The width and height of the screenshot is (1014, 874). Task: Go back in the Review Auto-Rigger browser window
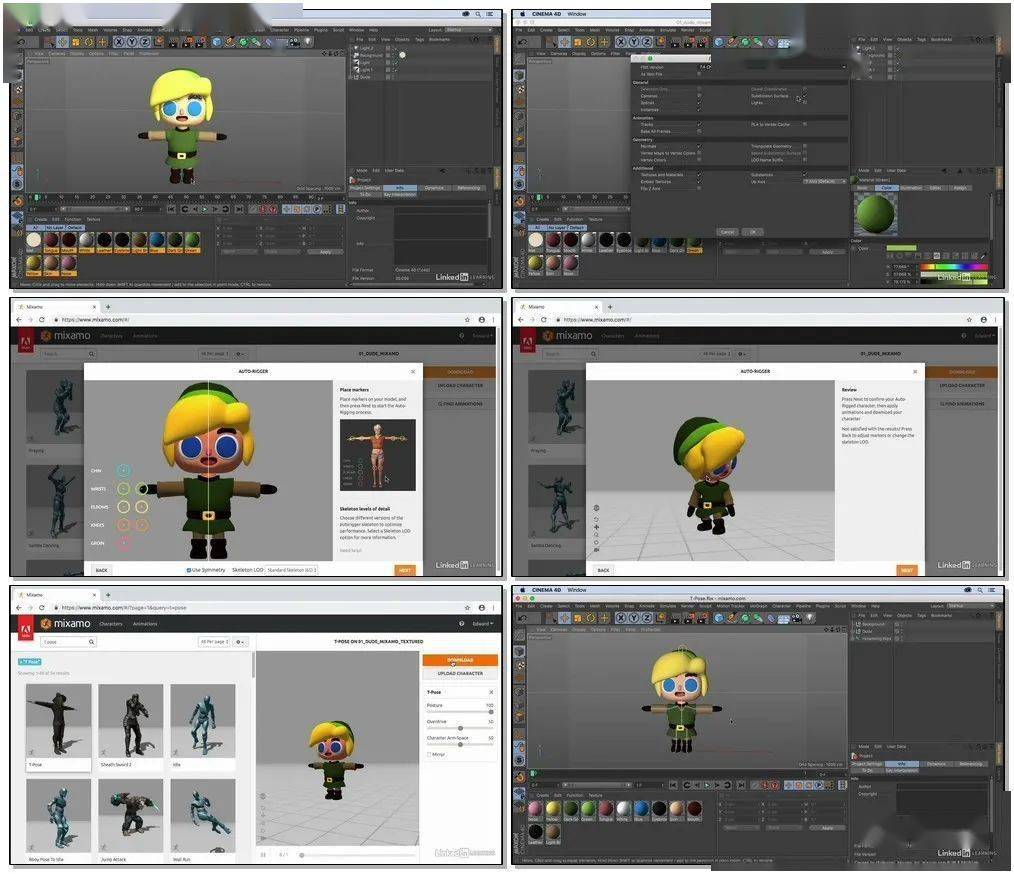(x=521, y=319)
